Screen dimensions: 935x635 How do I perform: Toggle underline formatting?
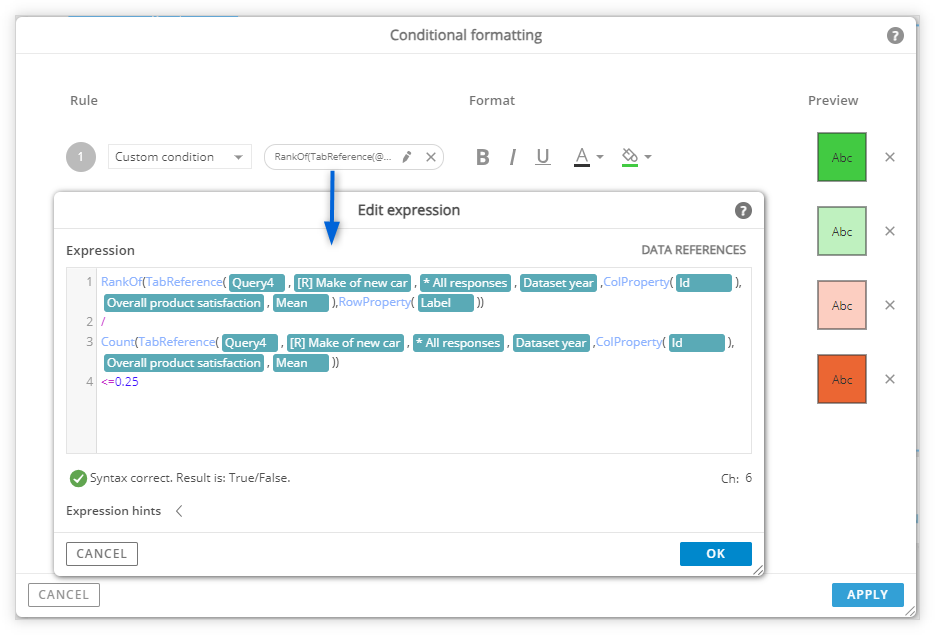point(543,157)
